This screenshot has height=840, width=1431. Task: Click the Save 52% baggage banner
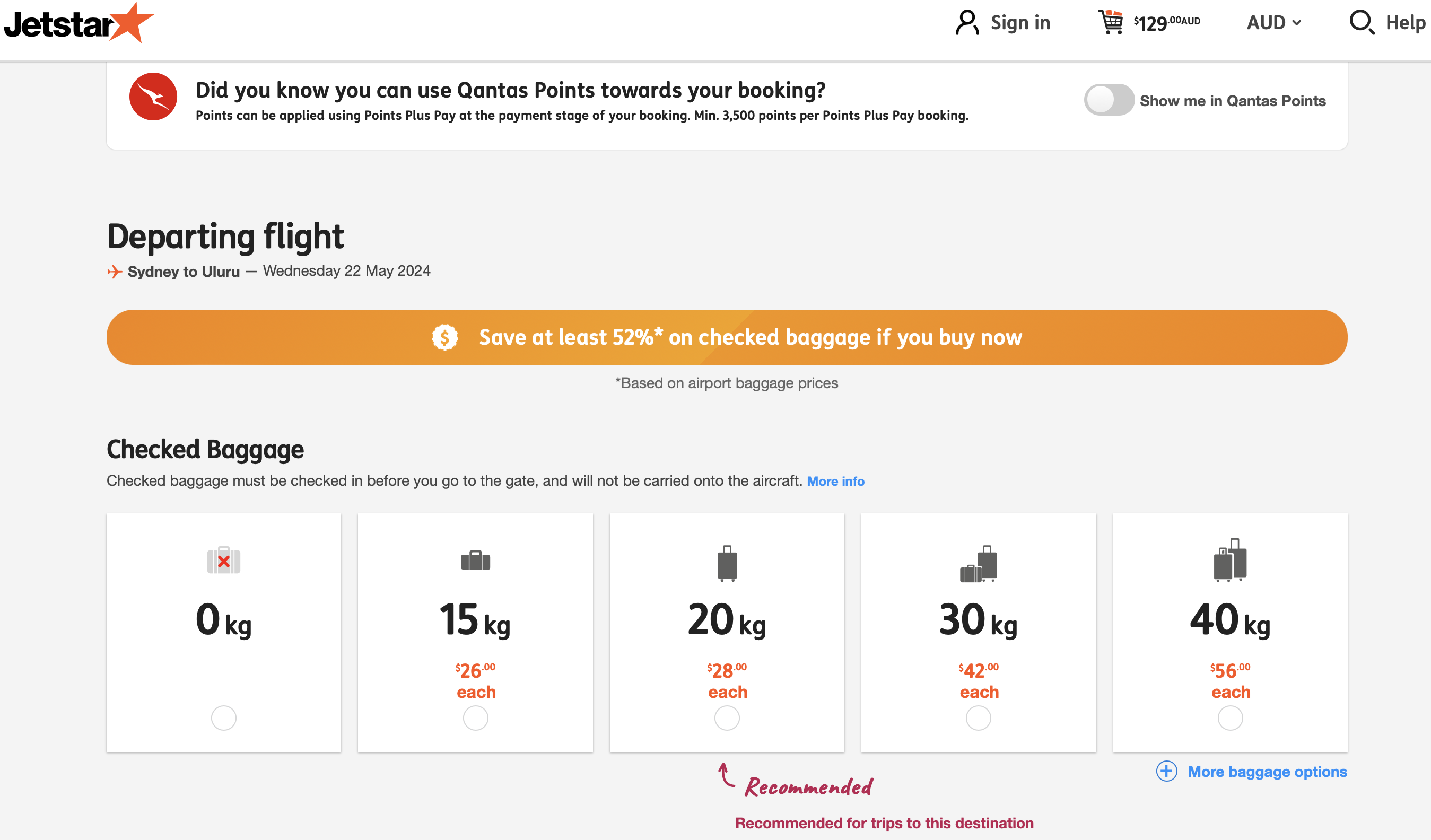coord(727,337)
